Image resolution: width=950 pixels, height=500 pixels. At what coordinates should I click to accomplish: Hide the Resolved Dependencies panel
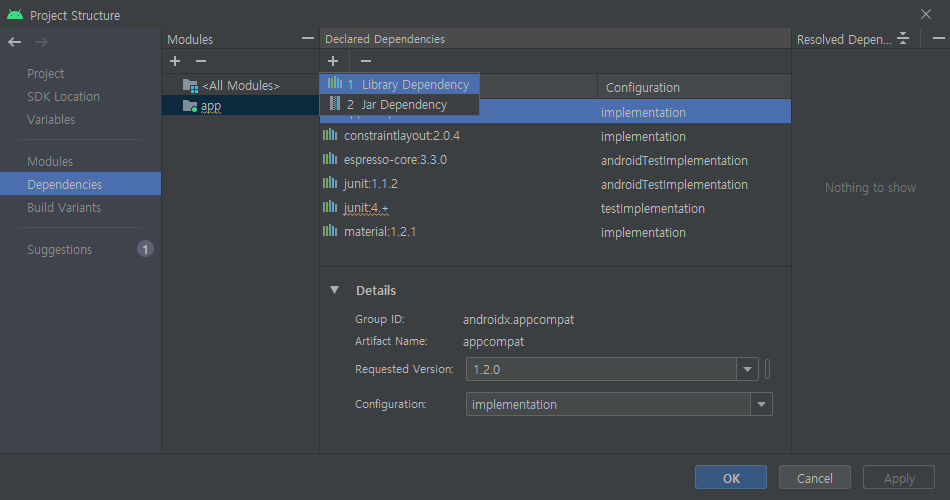click(x=938, y=39)
